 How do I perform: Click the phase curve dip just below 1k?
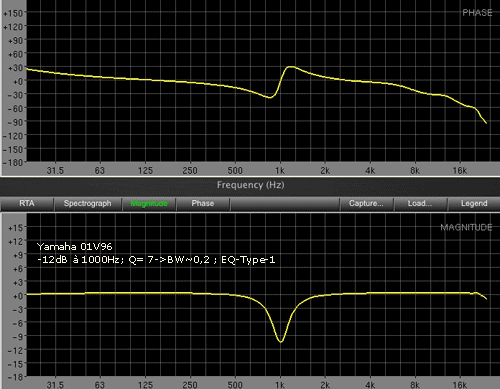coord(270,97)
